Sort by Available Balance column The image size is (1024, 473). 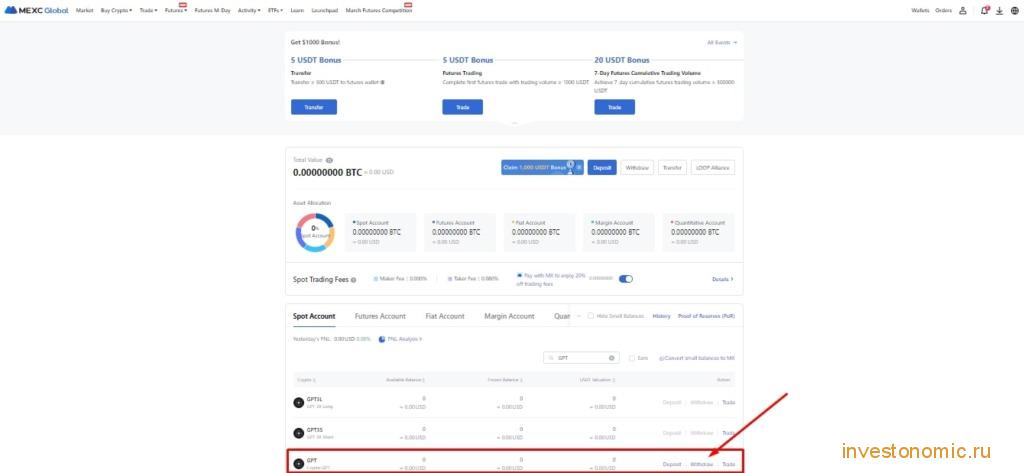406,380
